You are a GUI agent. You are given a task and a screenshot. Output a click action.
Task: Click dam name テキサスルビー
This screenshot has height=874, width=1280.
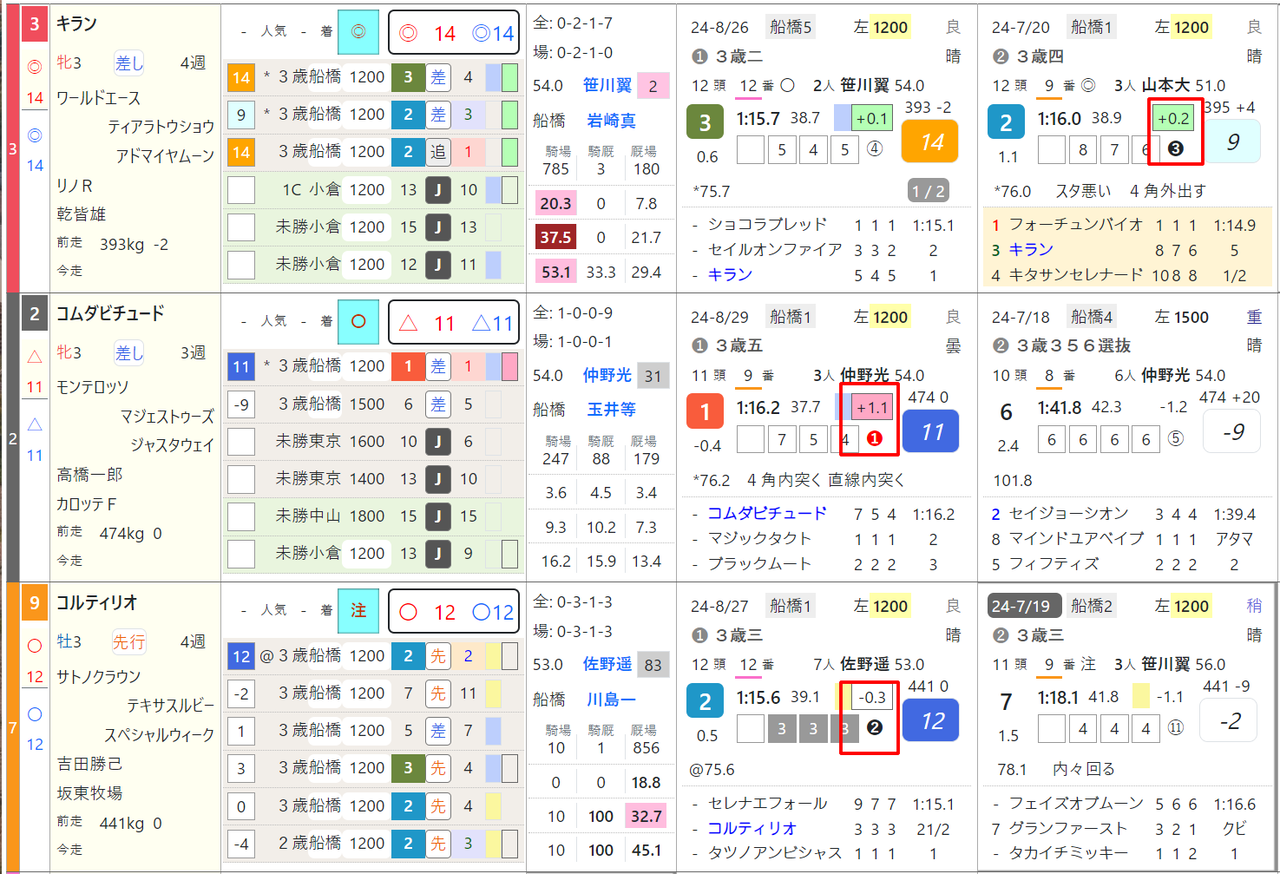170,706
